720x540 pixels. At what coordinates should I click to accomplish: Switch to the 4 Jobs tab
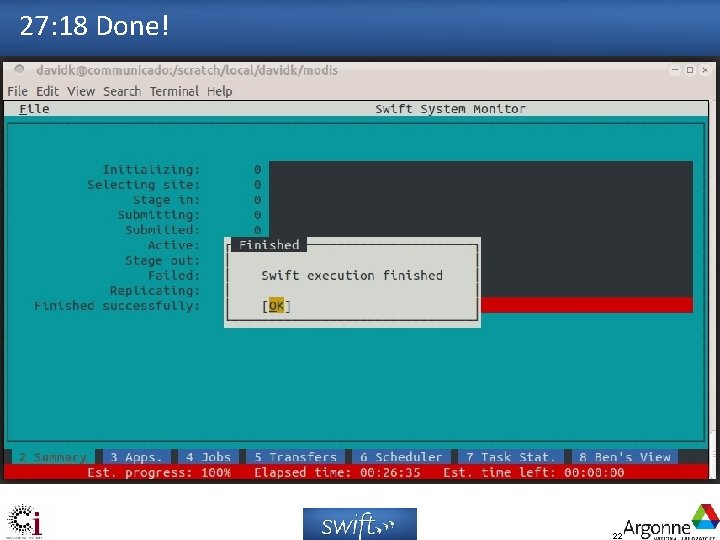pyautogui.click(x=208, y=457)
